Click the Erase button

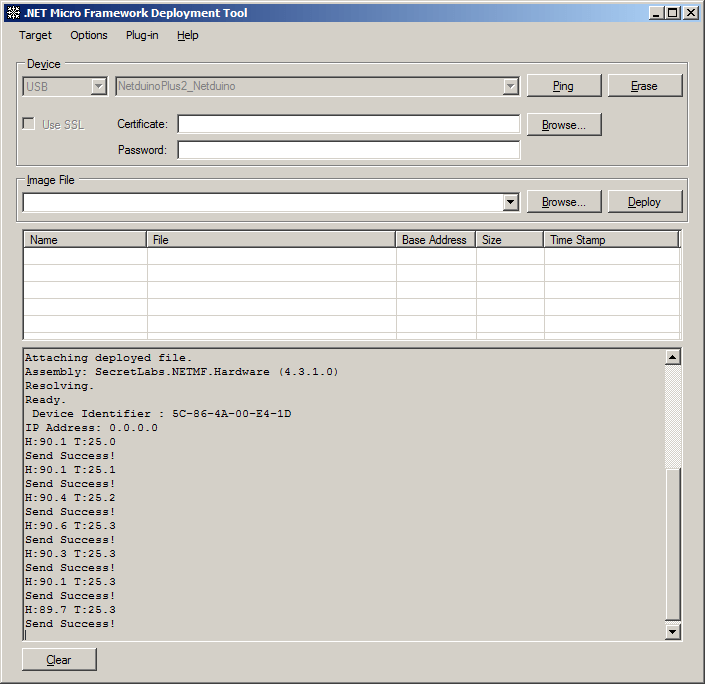pyautogui.click(x=645, y=85)
